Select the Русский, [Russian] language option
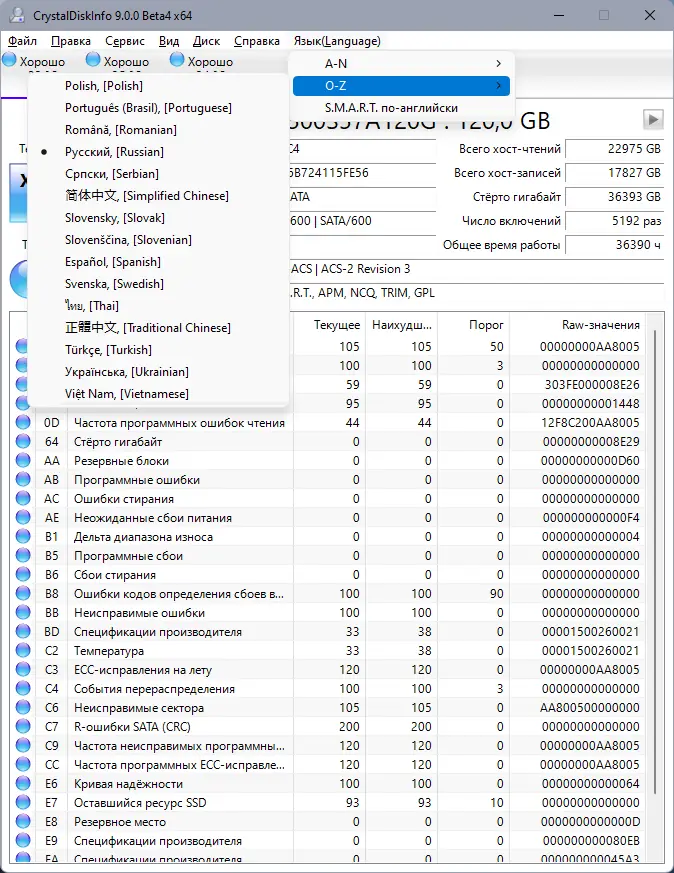Screen dimensions: 674x873 (114, 152)
